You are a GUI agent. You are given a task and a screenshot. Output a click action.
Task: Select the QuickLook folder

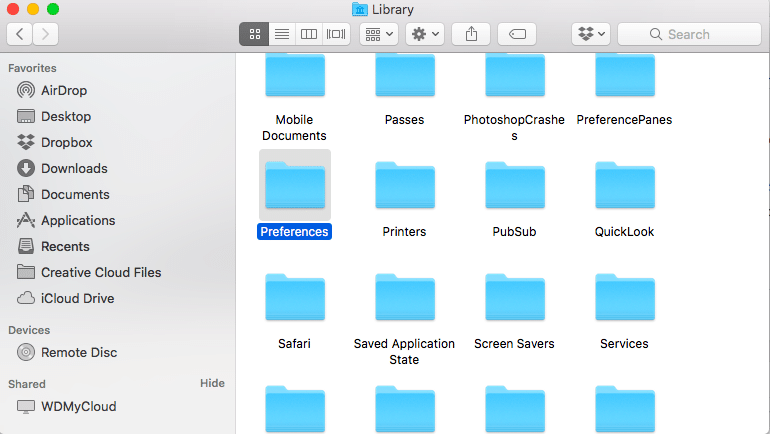coord(625,185)
